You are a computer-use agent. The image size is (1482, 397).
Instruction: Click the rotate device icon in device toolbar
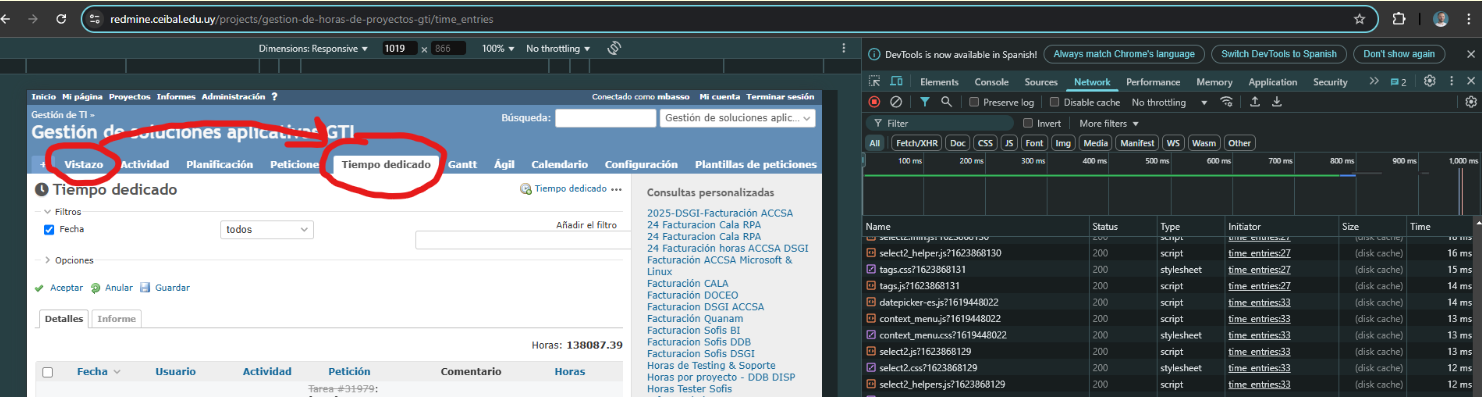[x=615, y=48]
